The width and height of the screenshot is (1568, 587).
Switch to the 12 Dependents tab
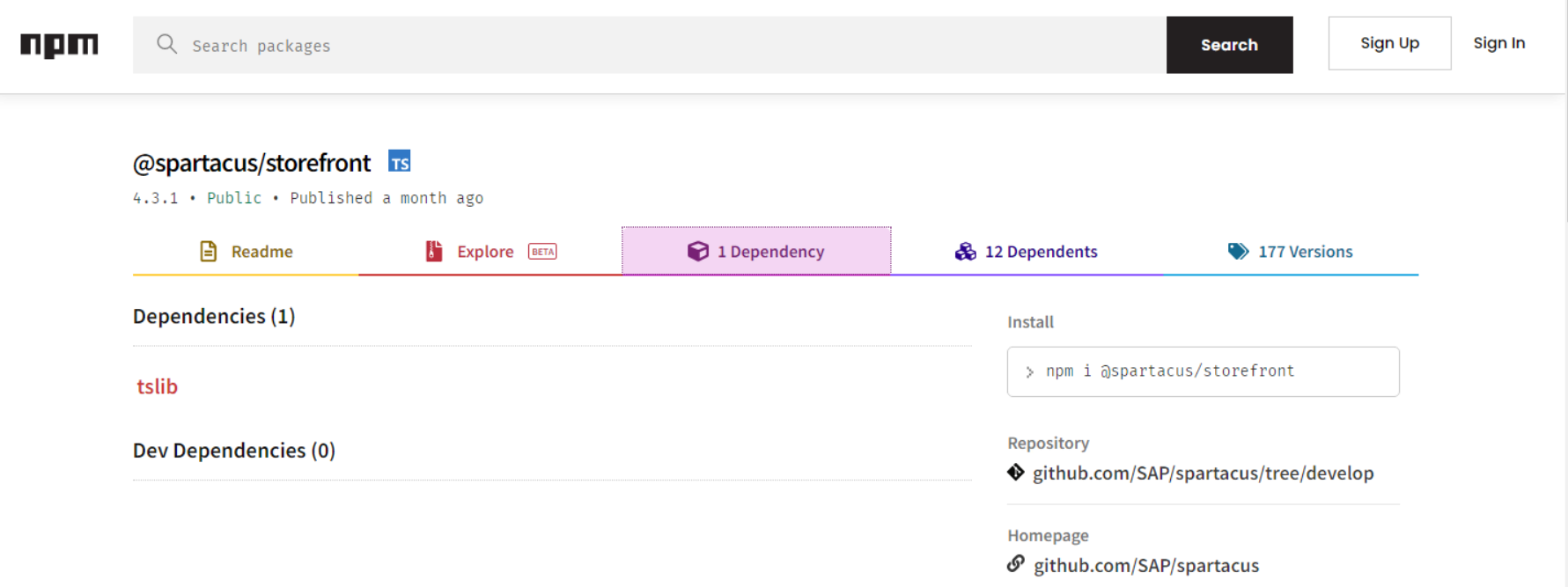click(x=1027, y=252)
